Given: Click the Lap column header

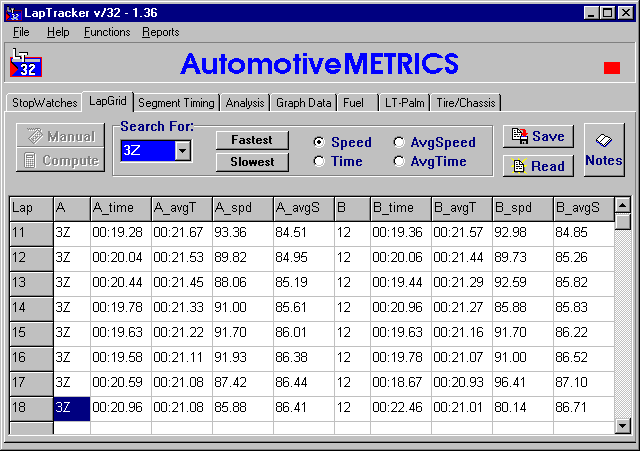Looking at the screenshot, I should [x=31, y=209].
